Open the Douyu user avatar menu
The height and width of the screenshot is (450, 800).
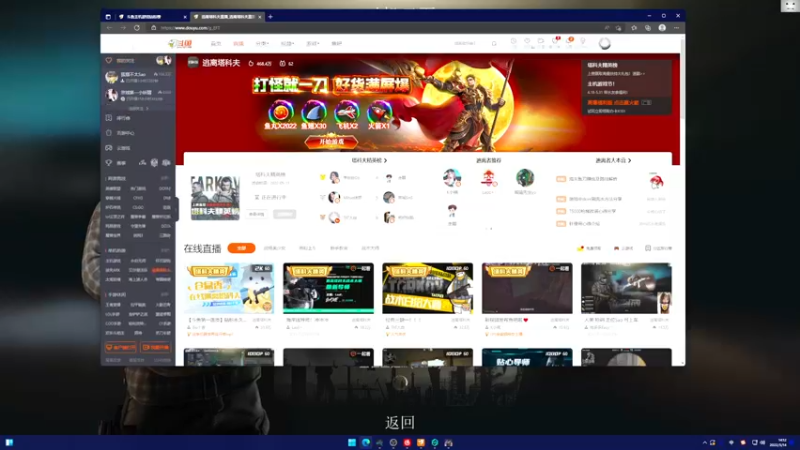pyautogui.click(x=605, y=44)
